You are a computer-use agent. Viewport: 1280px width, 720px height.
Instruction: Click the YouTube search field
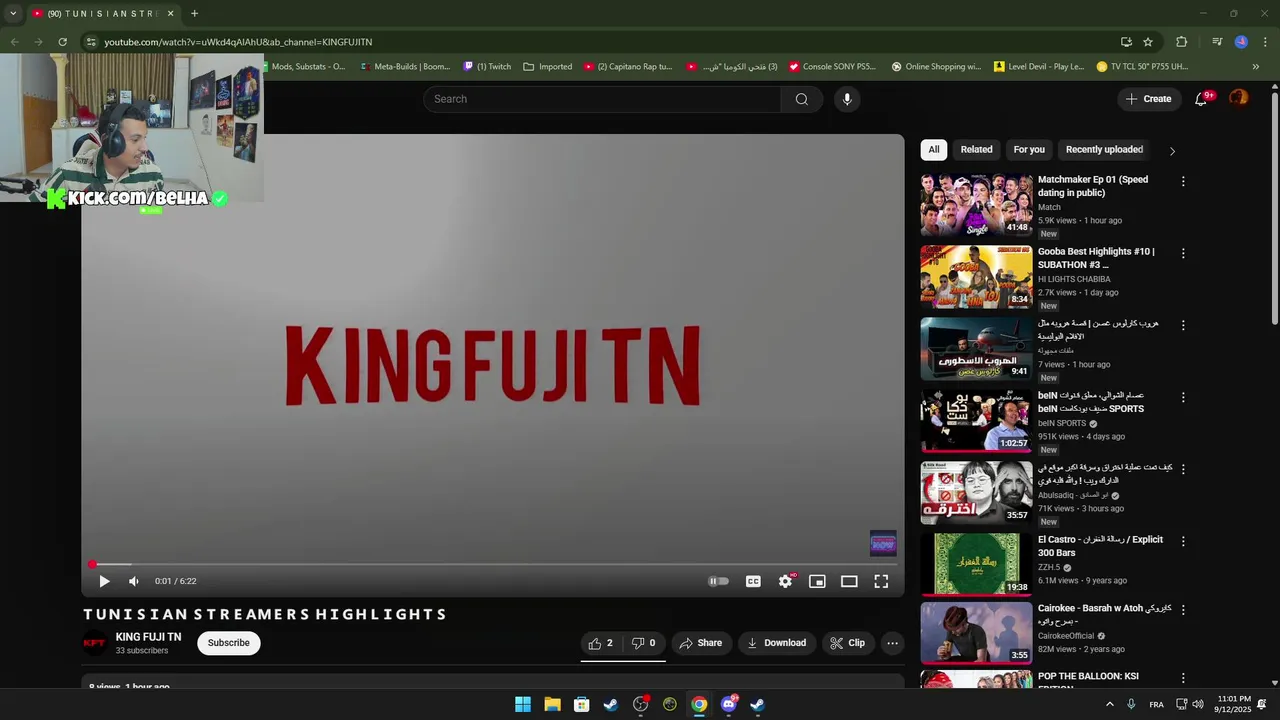tap(602, 99)
